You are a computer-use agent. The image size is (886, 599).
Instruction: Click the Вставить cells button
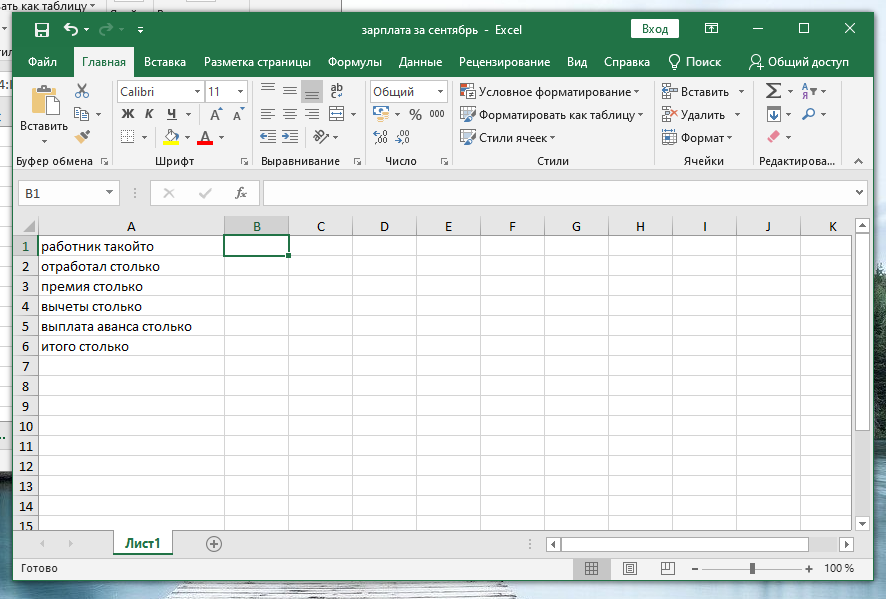coord(696,92)
